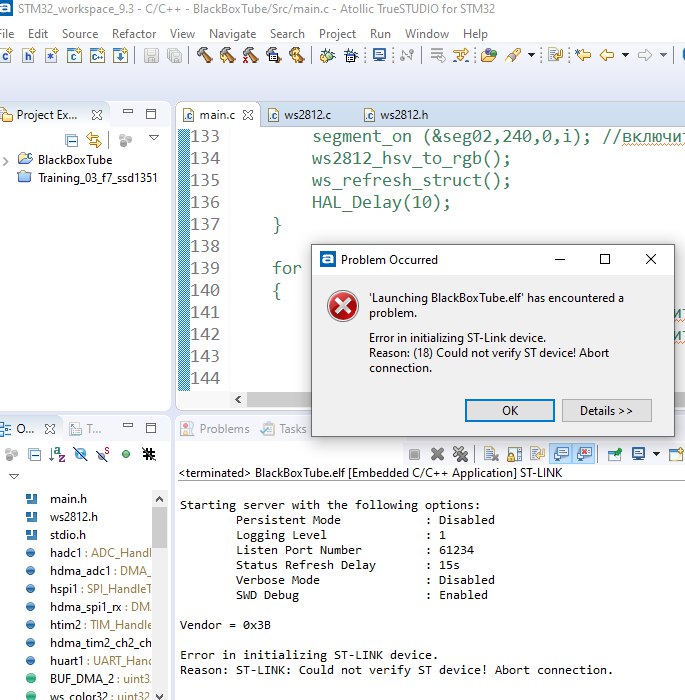Open the Back navigation history dropdown
This screenshot has height=700, width=685.
coord(625,55)
